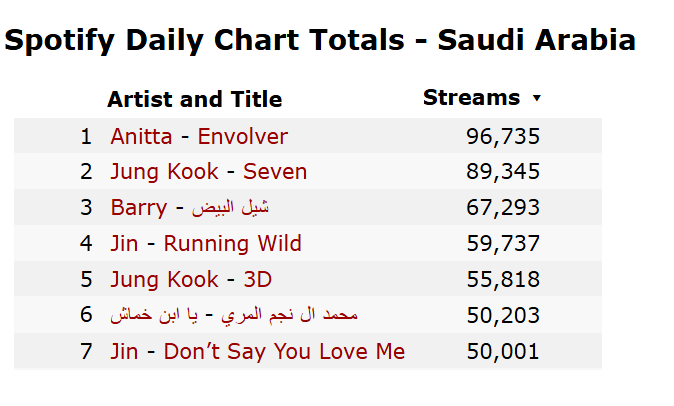Viewport: 674px width, 406px height.
Task: Open the Running Wild song link
Action: [233, 244]
